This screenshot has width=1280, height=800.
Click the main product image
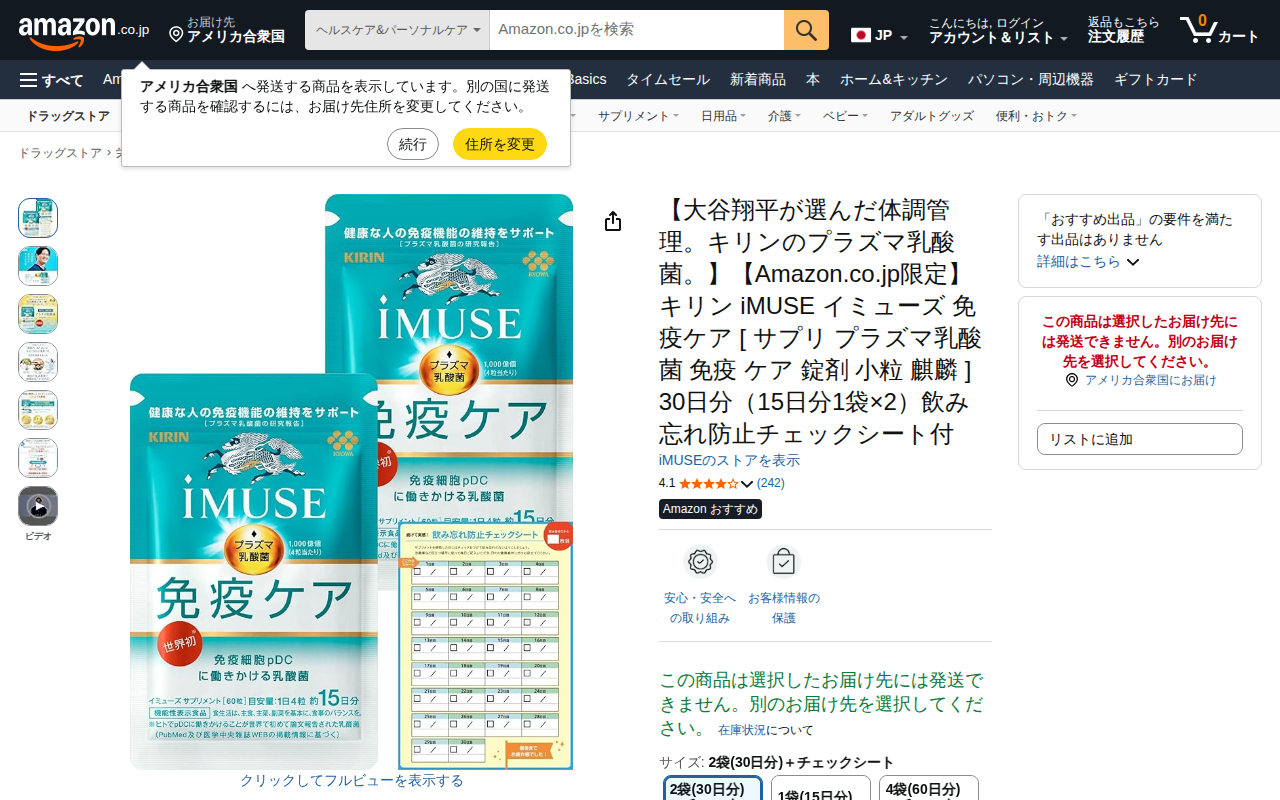point(352,482)
